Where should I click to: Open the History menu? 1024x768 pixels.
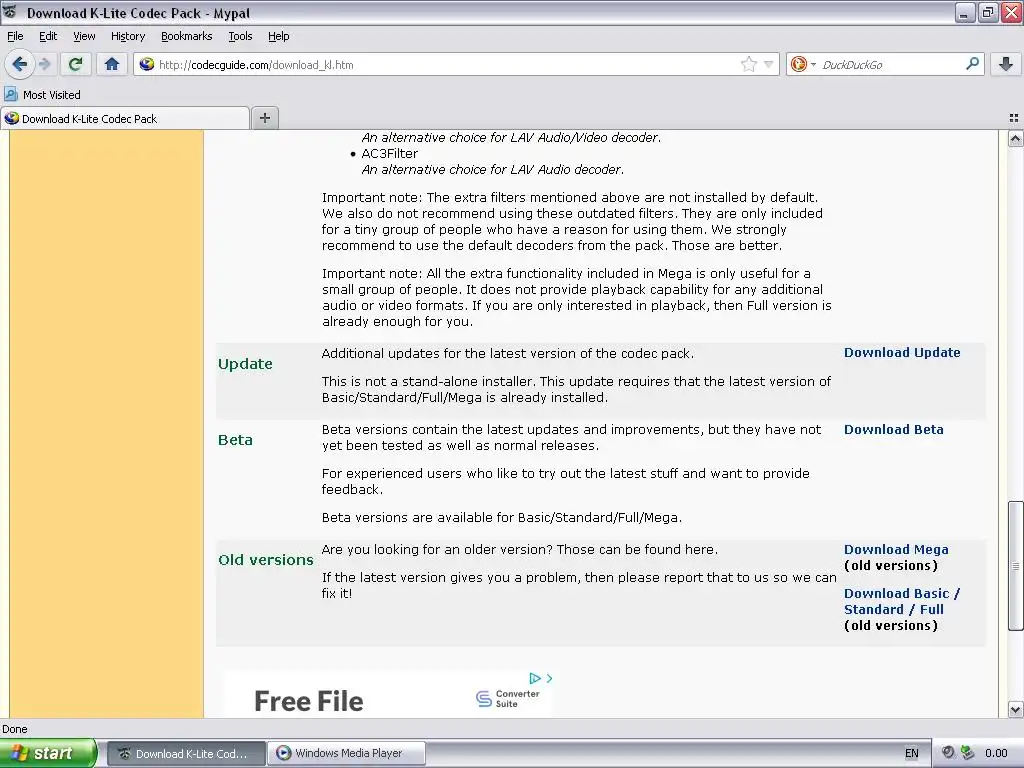click(x=128, y=36)
